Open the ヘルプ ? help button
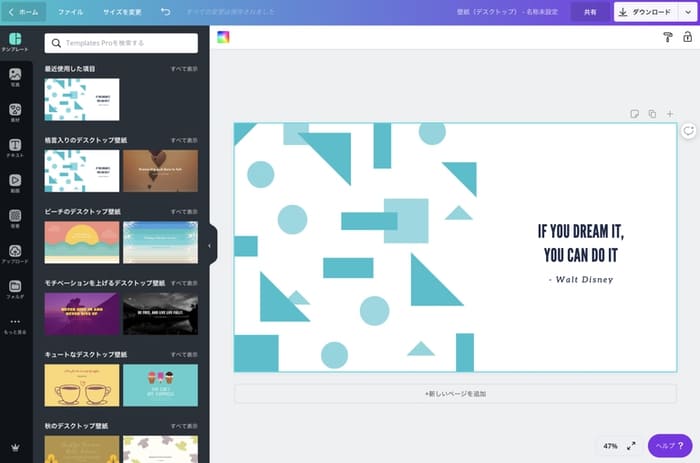This screenshot has width=700, height=463. tap(670, 445)
